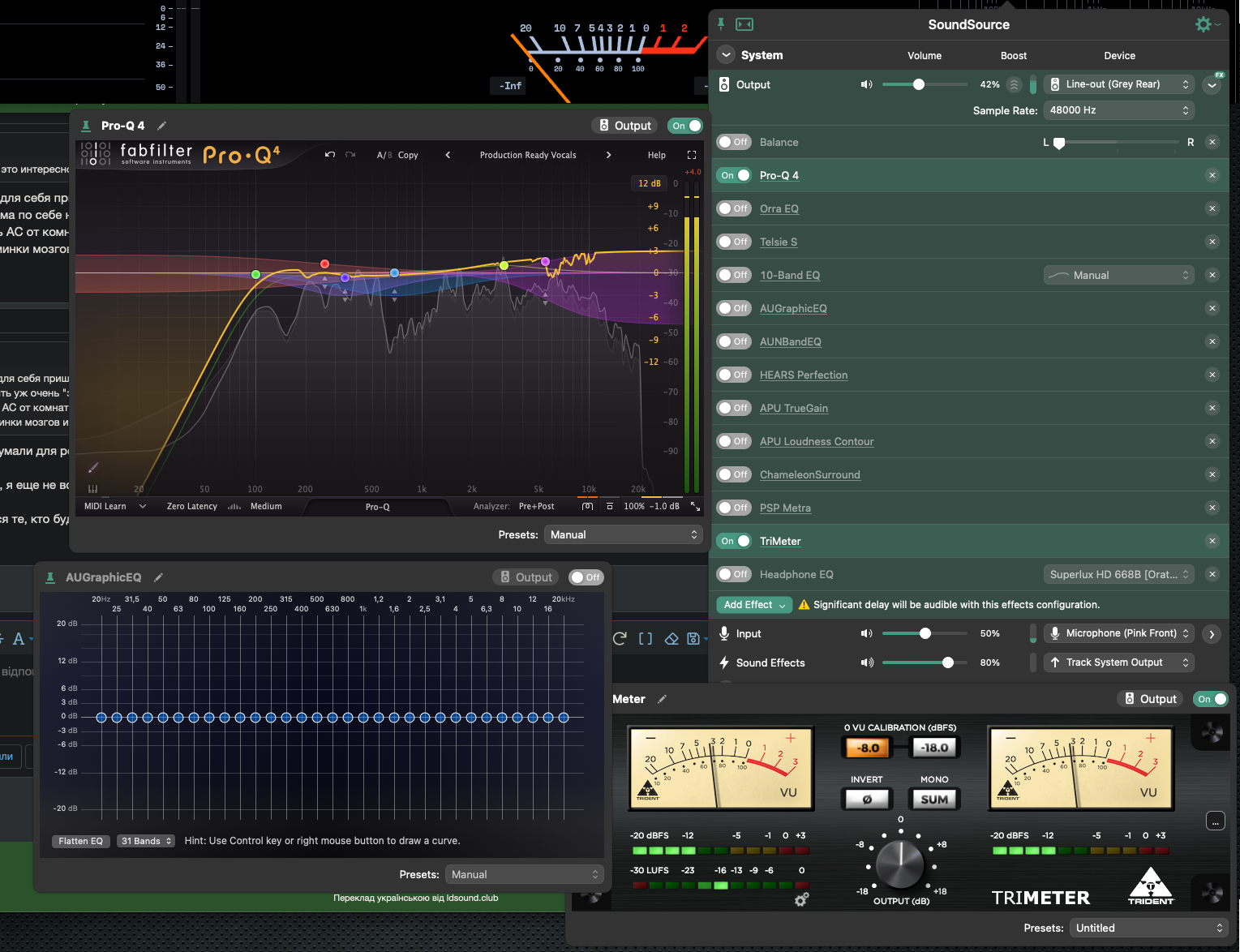Image resolution: width=1240 pixels, height=952 pixels.
Task: Click the INVERT phase button in TriMeter
Action: (x=867, y=799)
